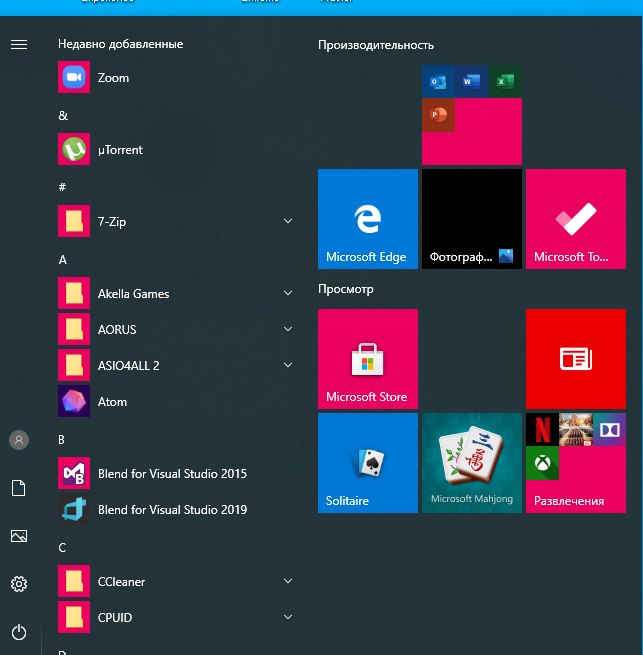Open the Photos (Фотограф...) tile
Viewport: 643px width, 655px height.
pyautogui.click(x=472, y=219)
